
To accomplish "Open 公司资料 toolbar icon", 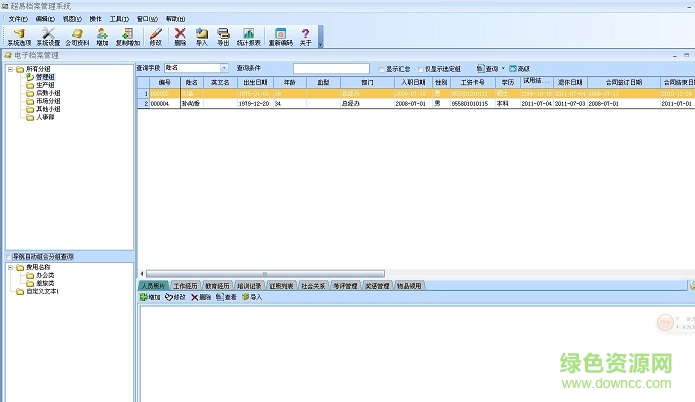I will click(78, 36).
